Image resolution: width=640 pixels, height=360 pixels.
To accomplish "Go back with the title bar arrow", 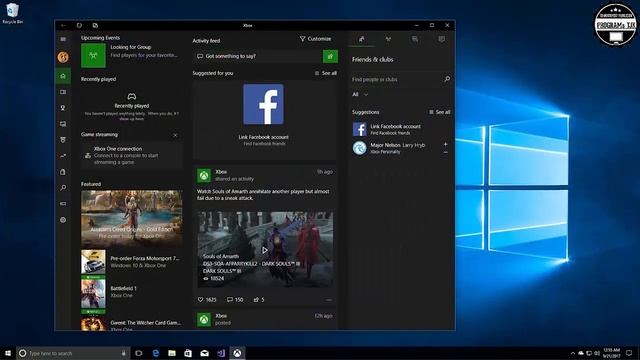I will point(63,25).
